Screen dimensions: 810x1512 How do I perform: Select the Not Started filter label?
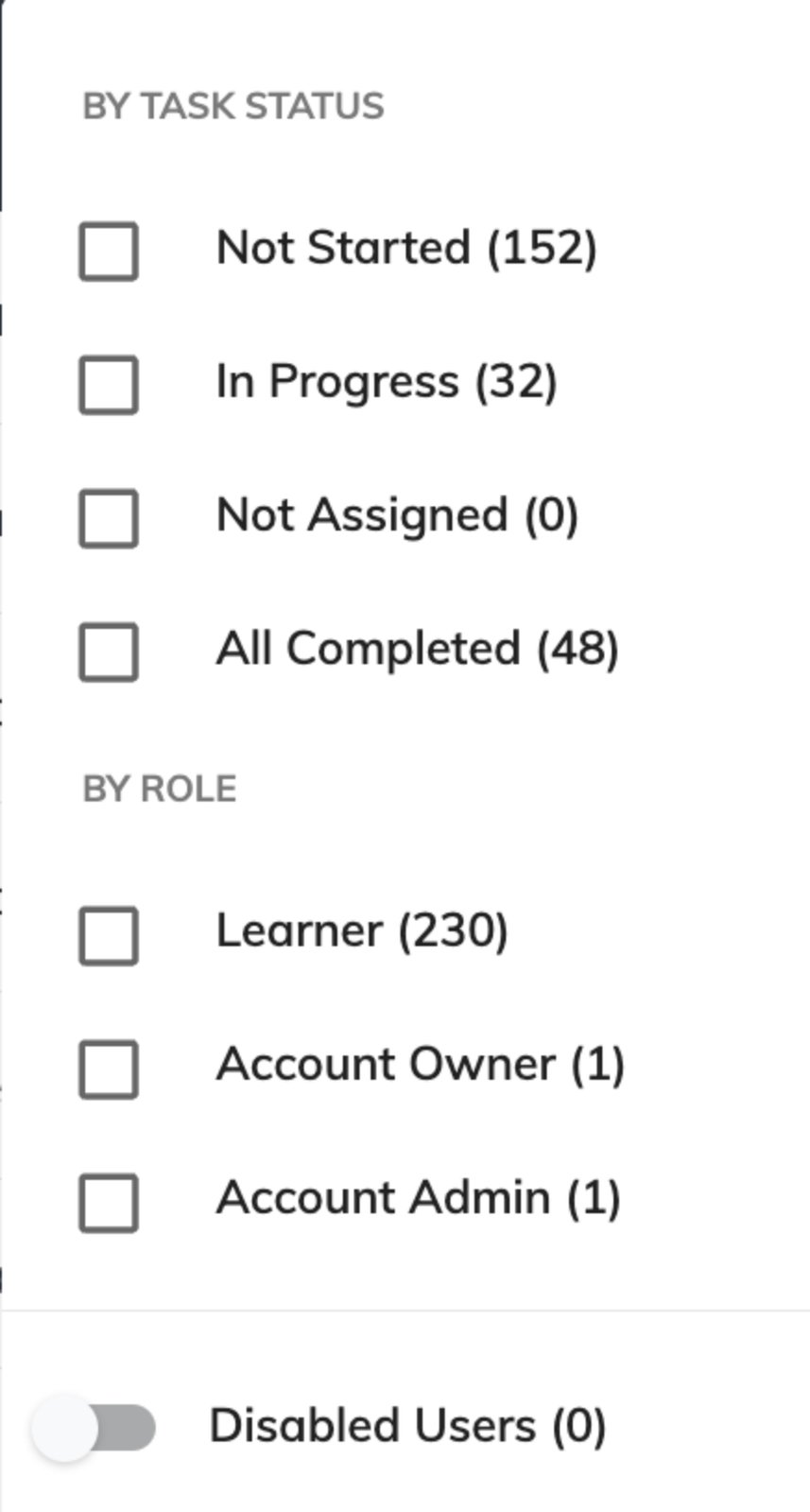(406, 249)
